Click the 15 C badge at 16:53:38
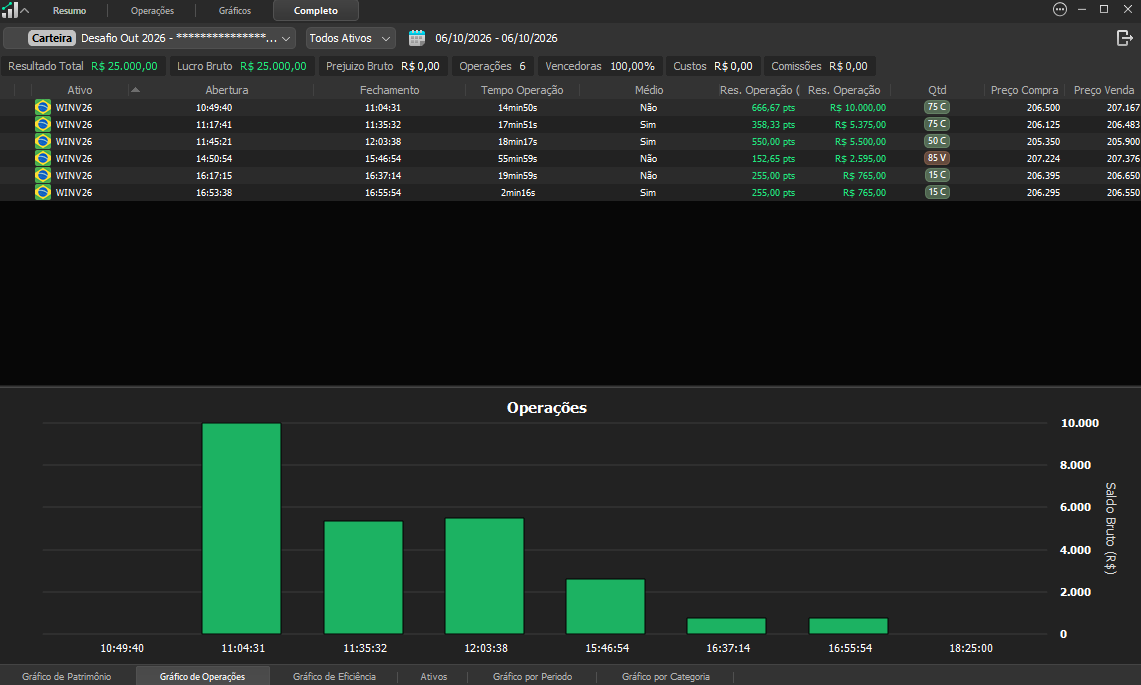 coord(937,191)
